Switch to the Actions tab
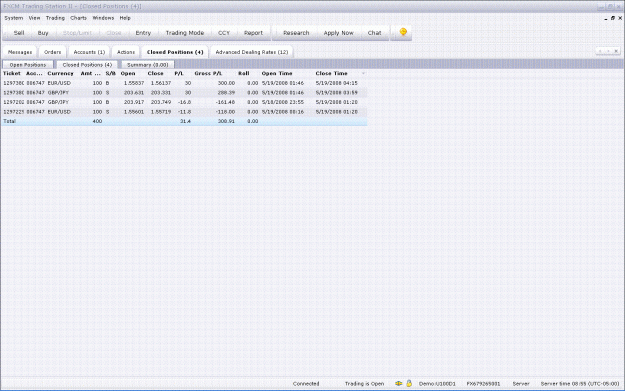The width and height of the screenshot is (625, 391). (126, 52)
